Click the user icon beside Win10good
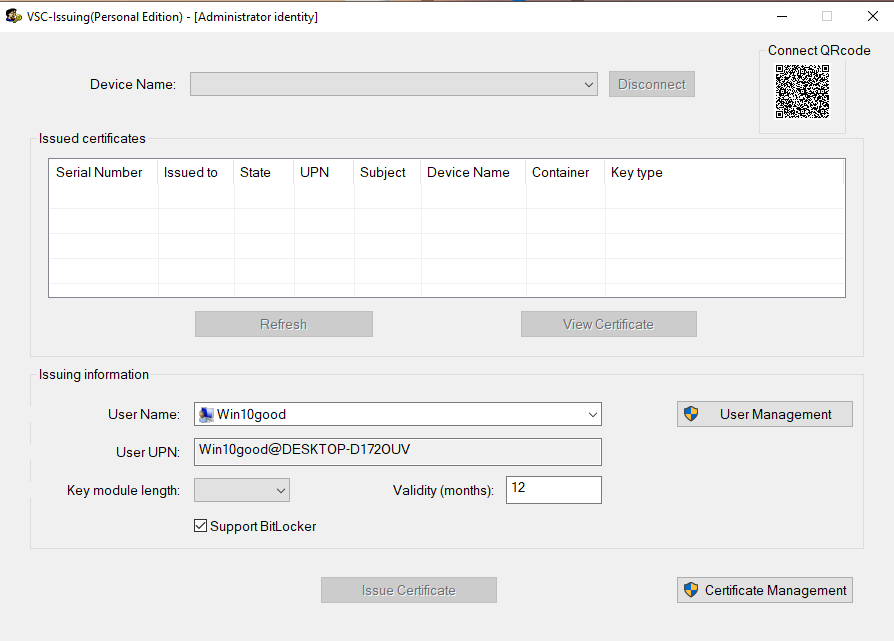894x641 pixels. pos(206,414)
